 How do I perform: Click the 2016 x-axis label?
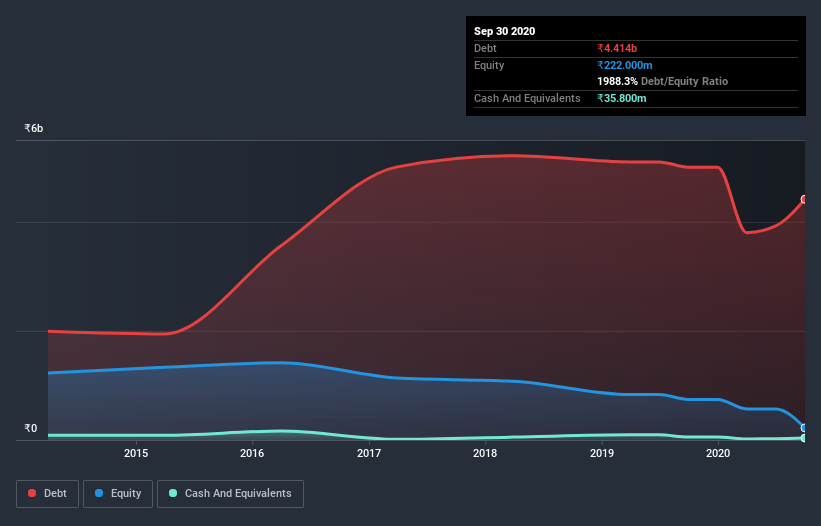[x=252, y=453]
